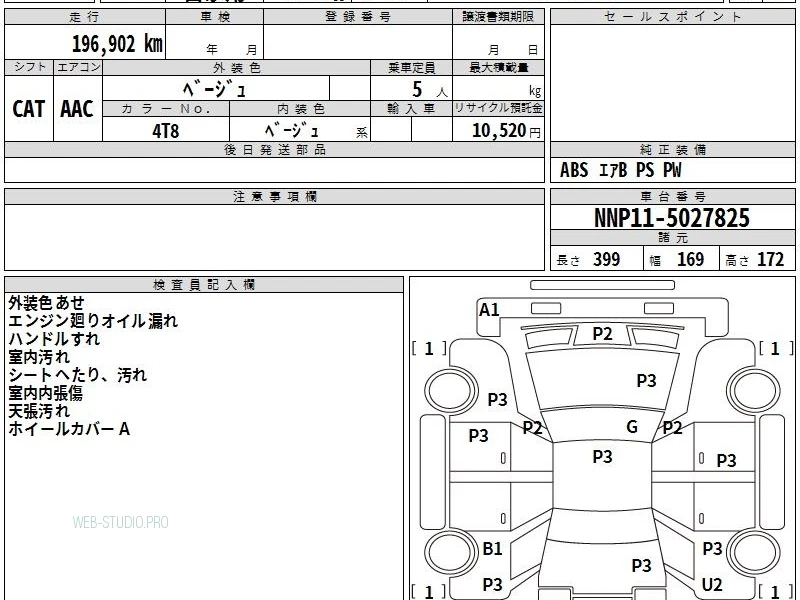
Task: Click the A1 damage mark on diagram
Action: point(489,309)
